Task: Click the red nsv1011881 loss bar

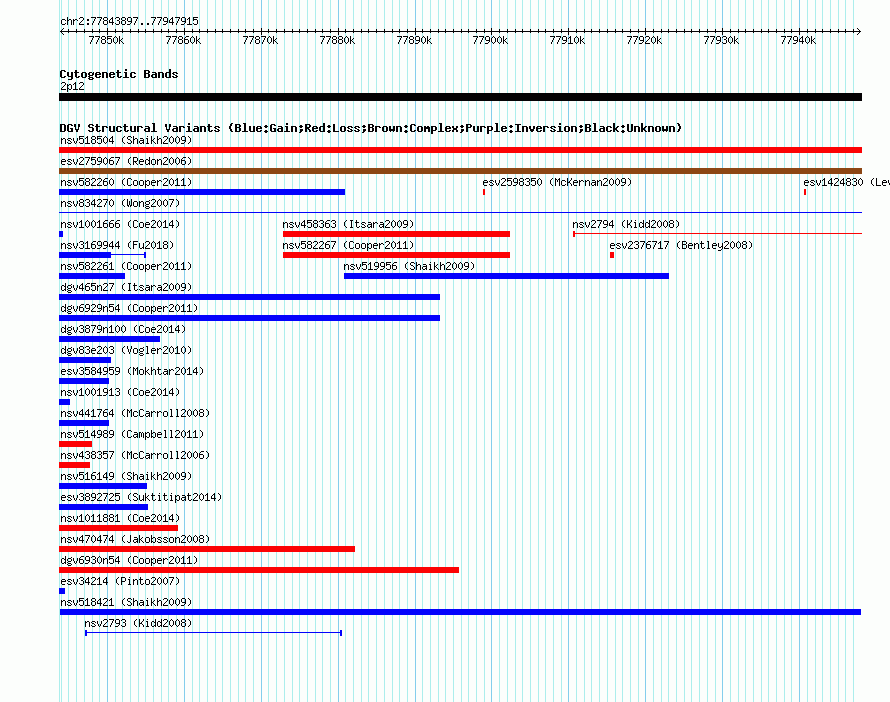Action: (x=118, y=528)
